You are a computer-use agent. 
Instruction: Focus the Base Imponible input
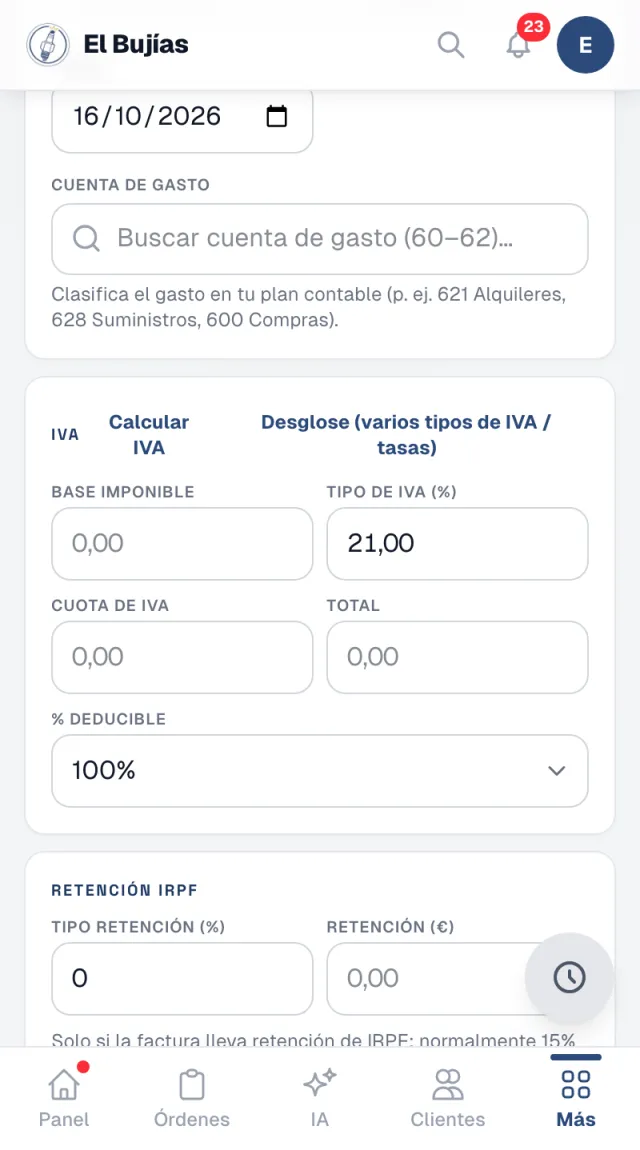pos(182,543)
